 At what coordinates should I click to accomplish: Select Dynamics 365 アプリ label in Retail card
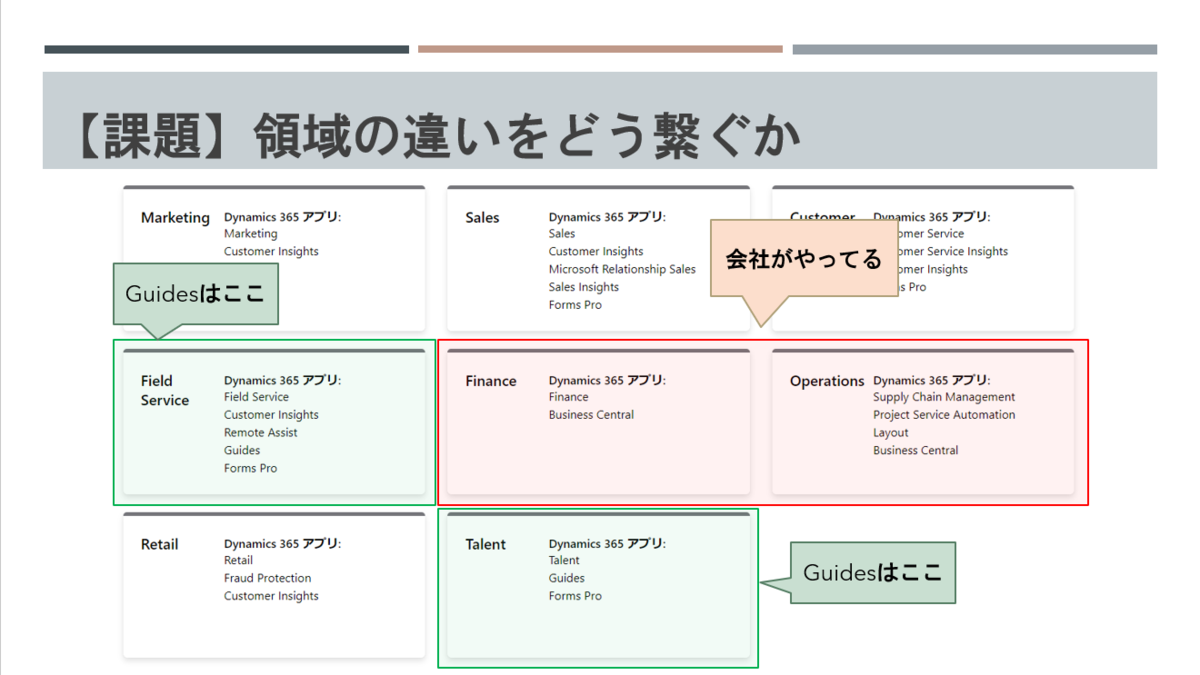282,544
